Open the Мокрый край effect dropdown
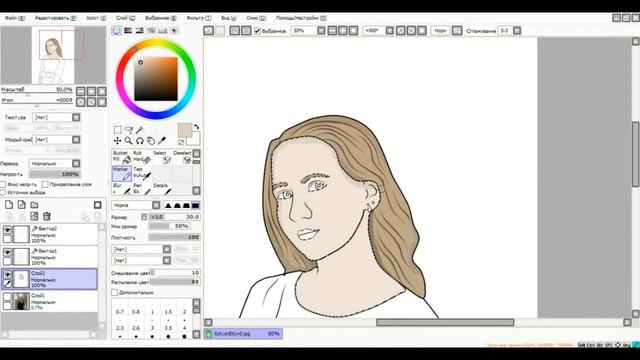Image resolution: width=640 pixels, height=360 pixels. 57,140
